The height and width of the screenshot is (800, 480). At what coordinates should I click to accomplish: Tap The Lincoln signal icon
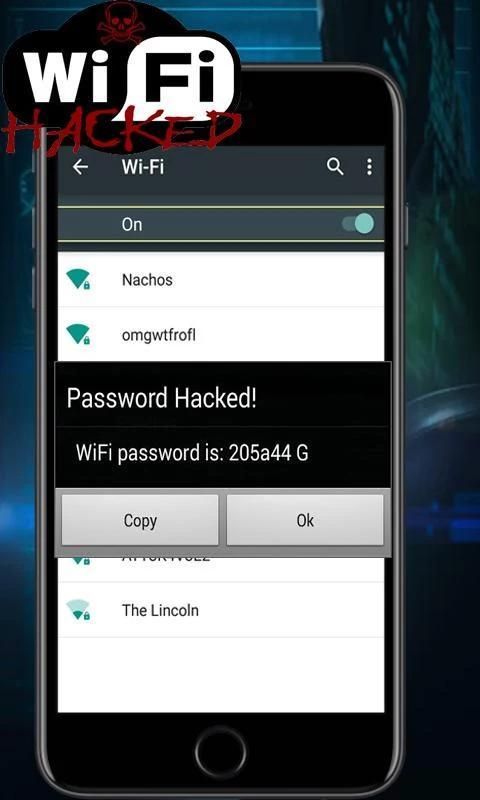[78, 610]
